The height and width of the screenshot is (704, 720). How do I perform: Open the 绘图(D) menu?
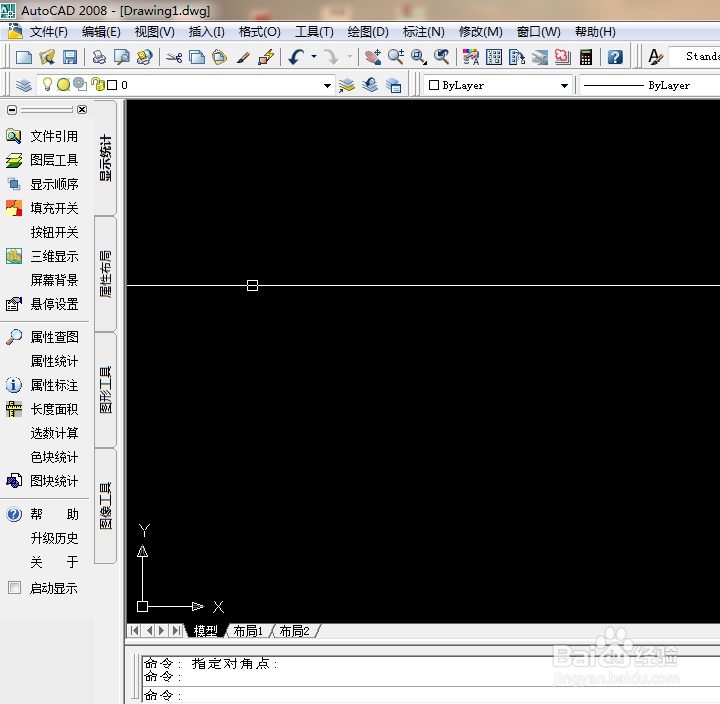point(368,32)
